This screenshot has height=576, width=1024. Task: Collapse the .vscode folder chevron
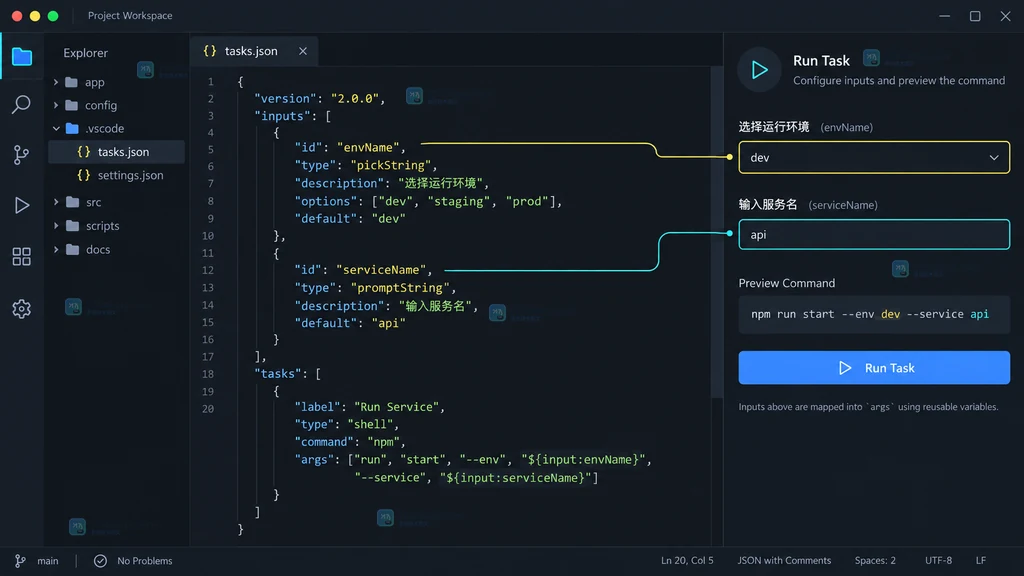[x=56, y=129]
